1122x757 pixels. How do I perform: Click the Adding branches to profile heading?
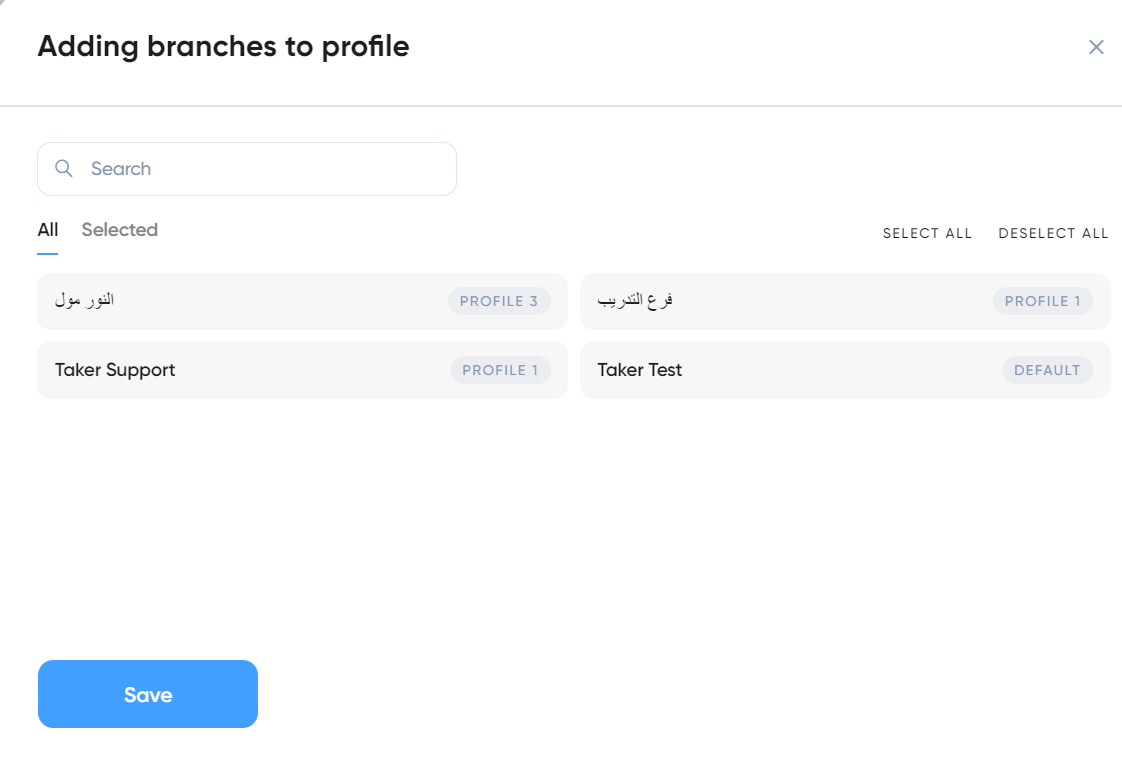pyautogui.click(x=223, y=47)
